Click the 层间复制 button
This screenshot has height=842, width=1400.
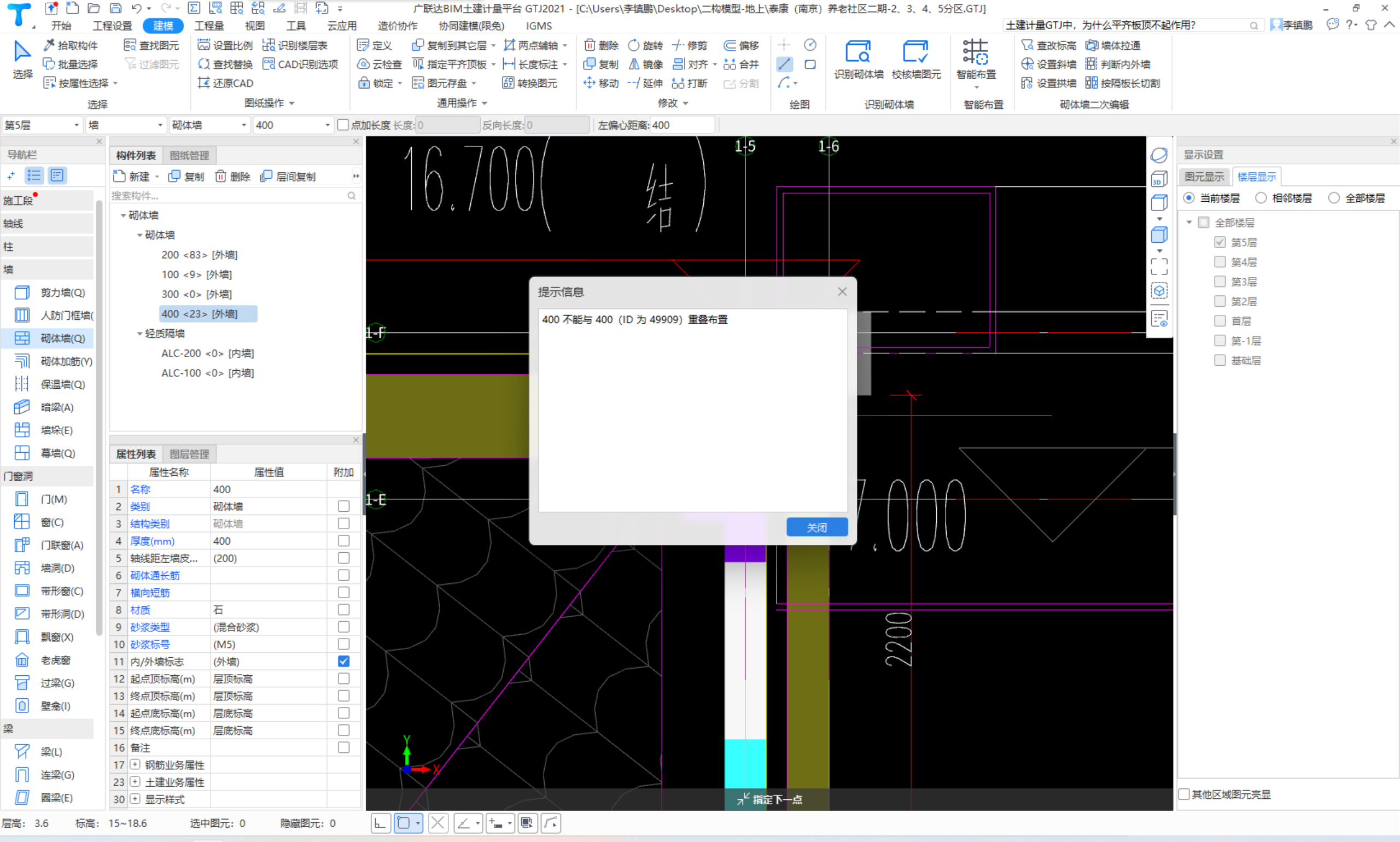pyautogui.click(x=288, y=177)
